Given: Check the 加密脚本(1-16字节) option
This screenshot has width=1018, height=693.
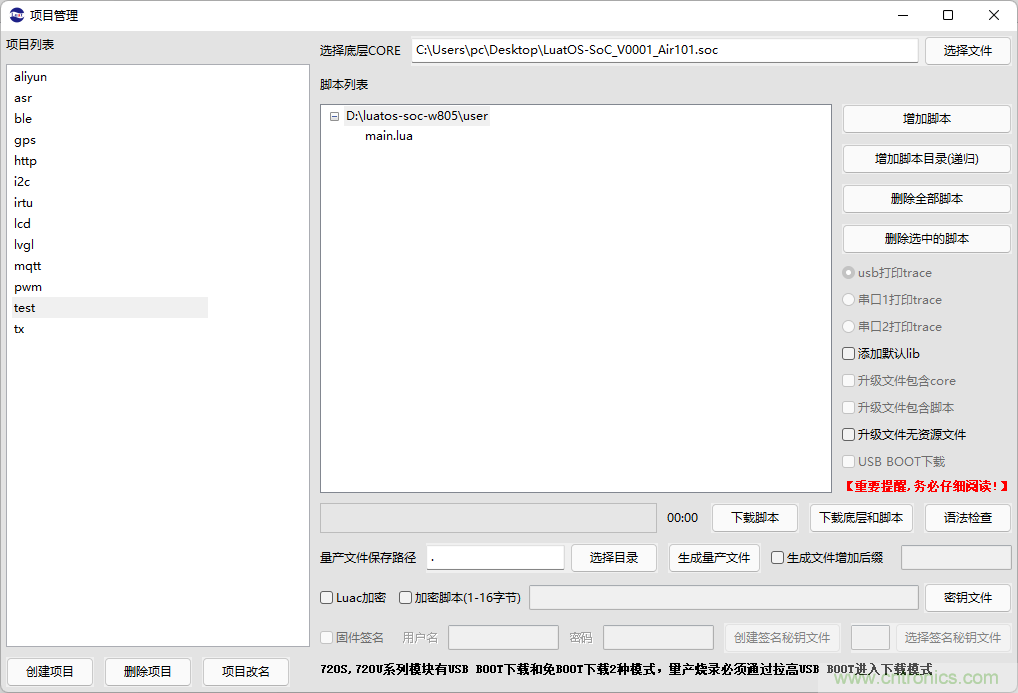Looking at the screenshot, I should (406, 598).
